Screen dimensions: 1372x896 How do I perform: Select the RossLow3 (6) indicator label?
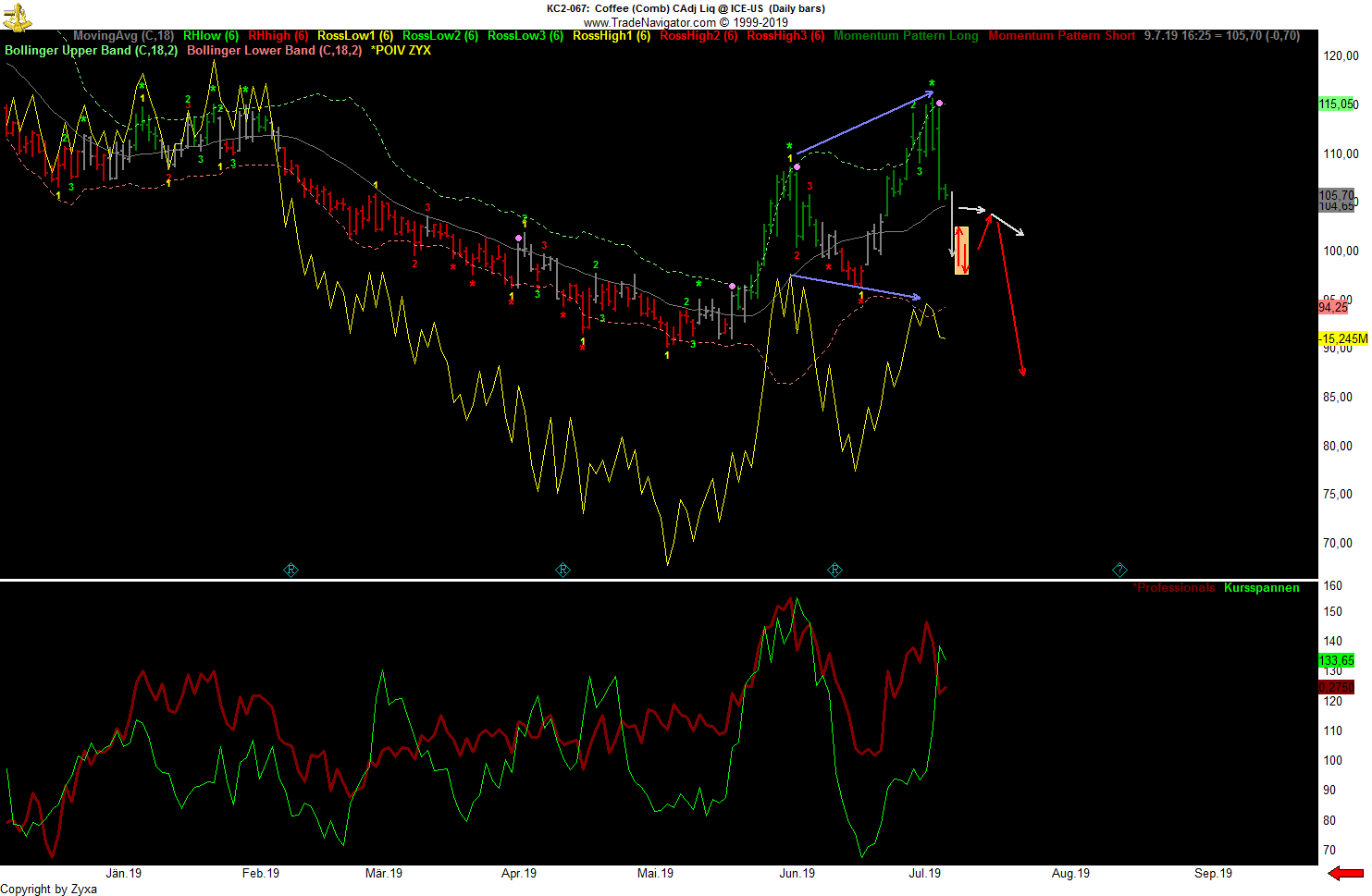(x=525, y=36)
